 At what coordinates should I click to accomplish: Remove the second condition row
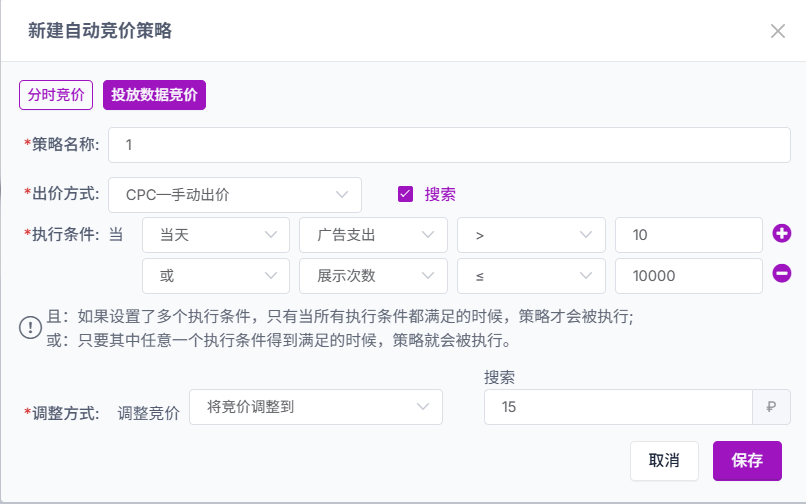[x=781, y=273]
